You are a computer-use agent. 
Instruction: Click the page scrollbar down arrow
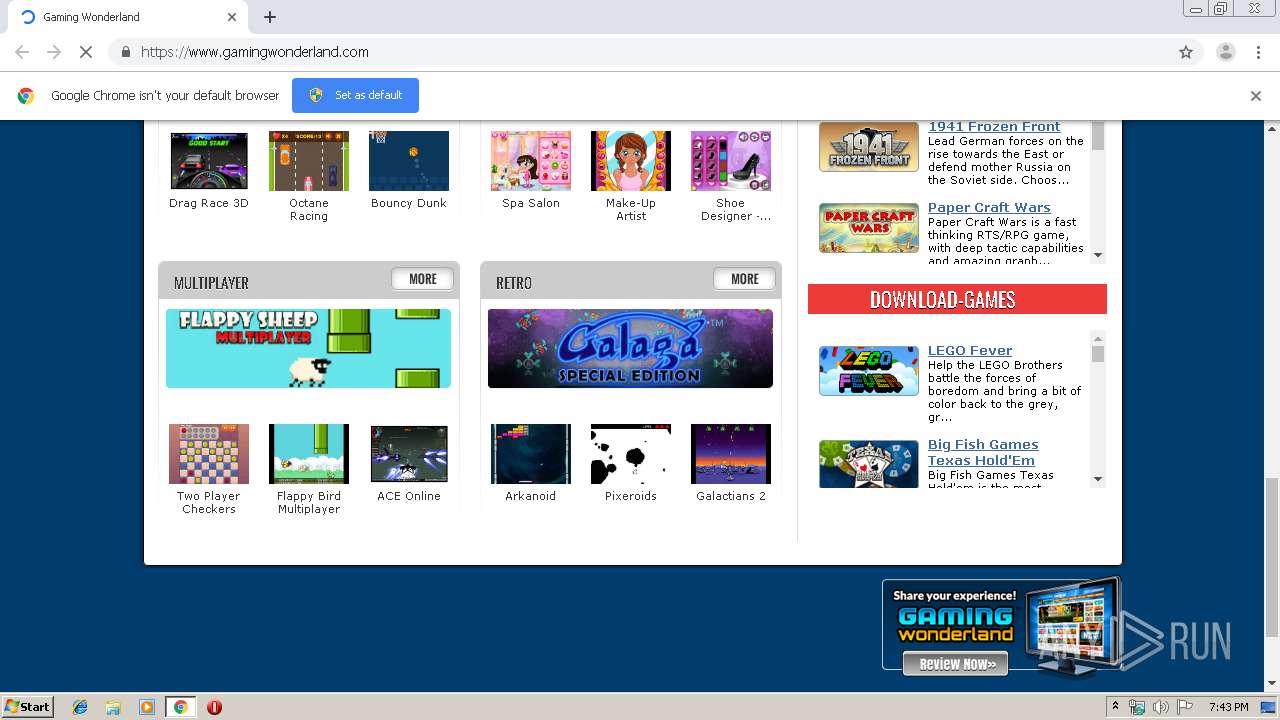point(1272,684)
